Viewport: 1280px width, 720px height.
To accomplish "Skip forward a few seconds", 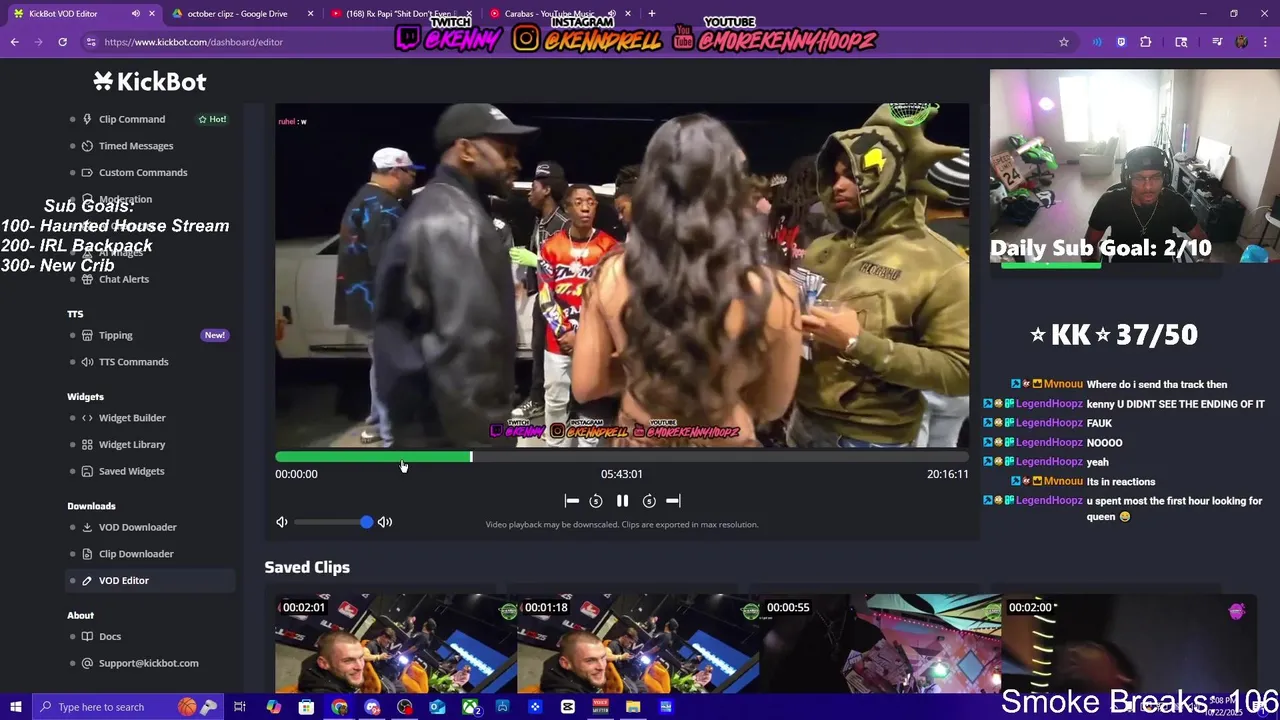I will pyautogui.click(x=649, y=501).
